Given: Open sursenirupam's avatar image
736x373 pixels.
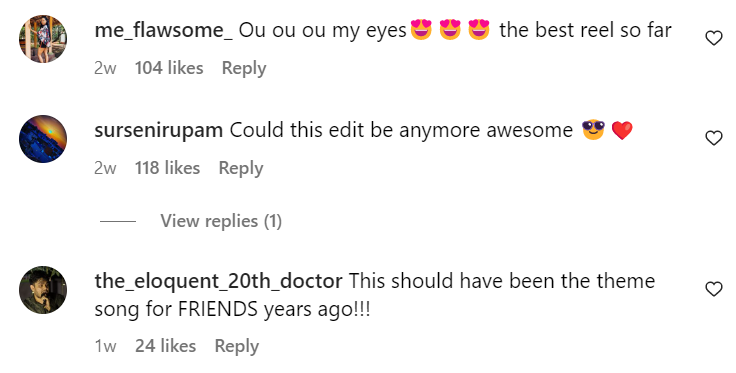Looking at the screenshot, I should (x=43, y=139).
